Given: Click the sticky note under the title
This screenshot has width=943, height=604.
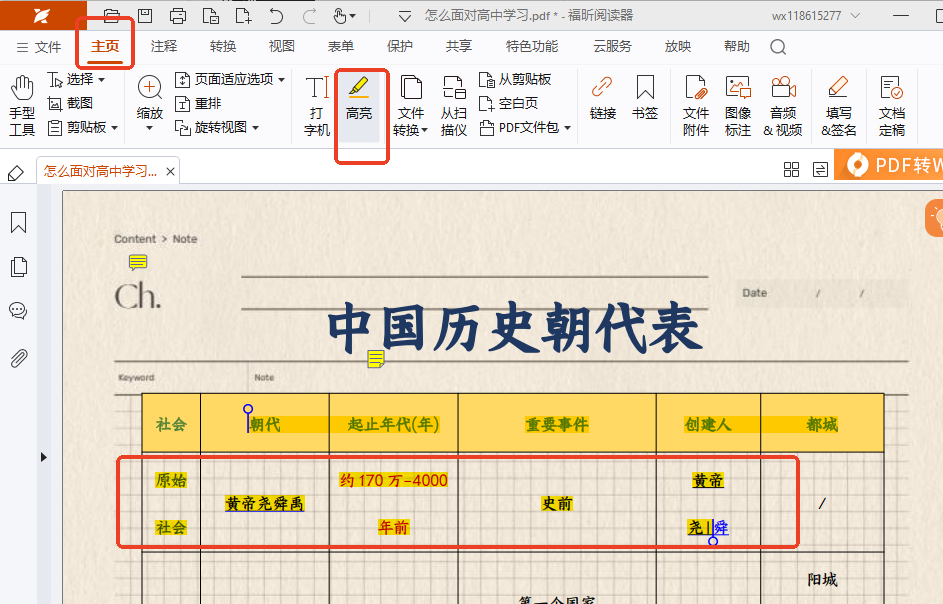Looking at the screenshot, I should click(x=376, y=359).
